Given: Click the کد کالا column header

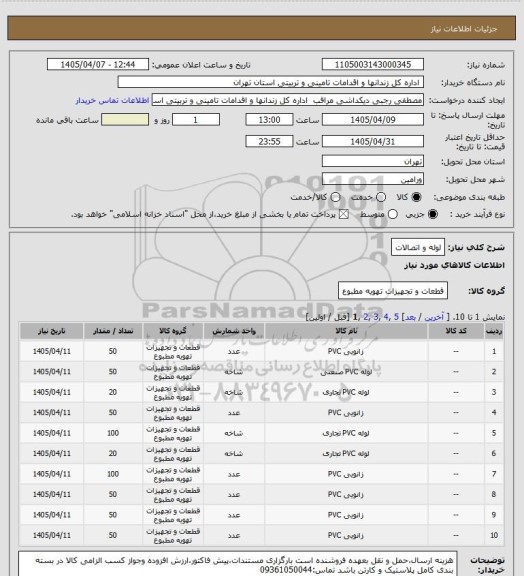Looking at the screenshot, I should 456,331.
